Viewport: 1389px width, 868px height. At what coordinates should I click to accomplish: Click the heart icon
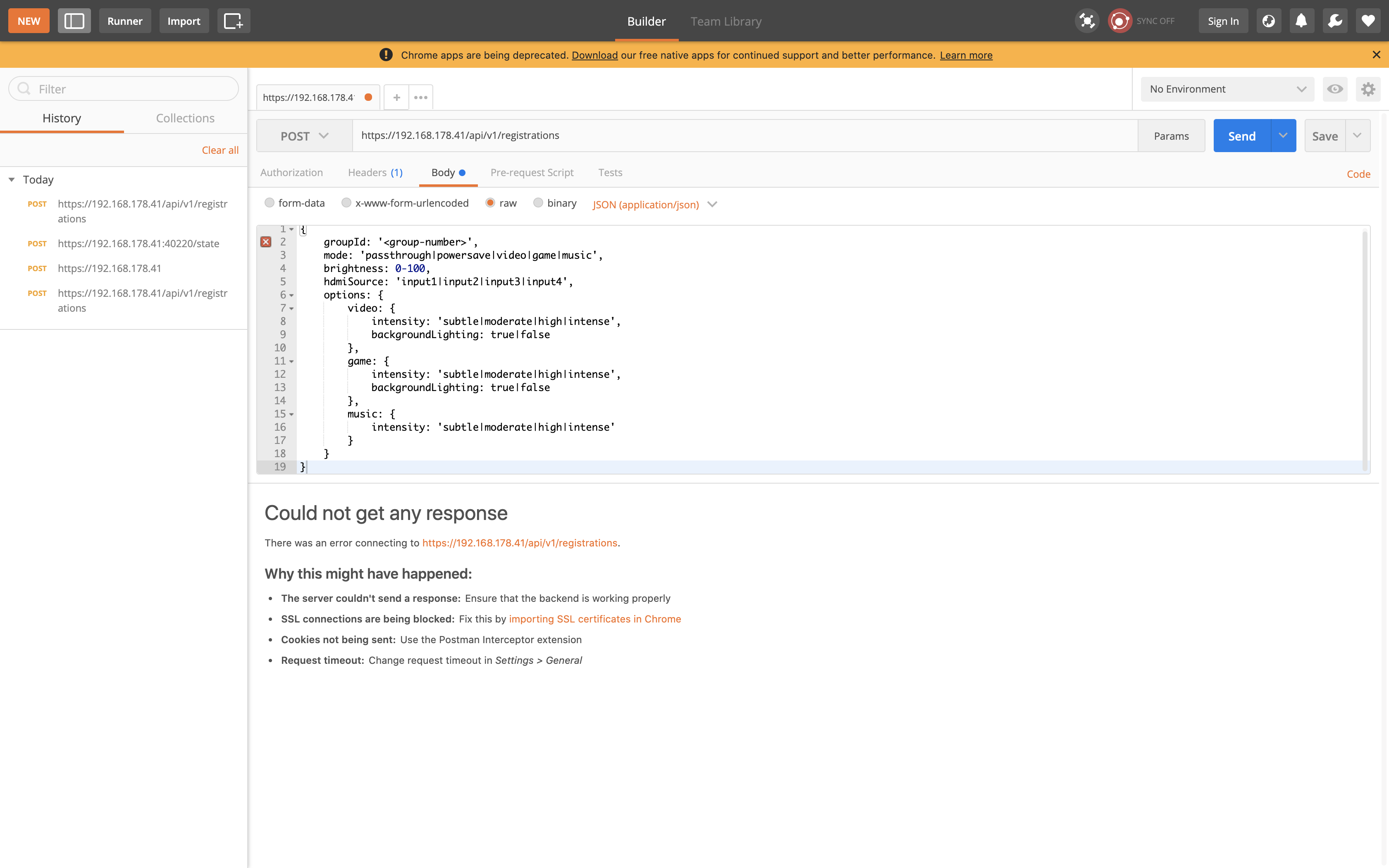click(x=1368, y=21)
